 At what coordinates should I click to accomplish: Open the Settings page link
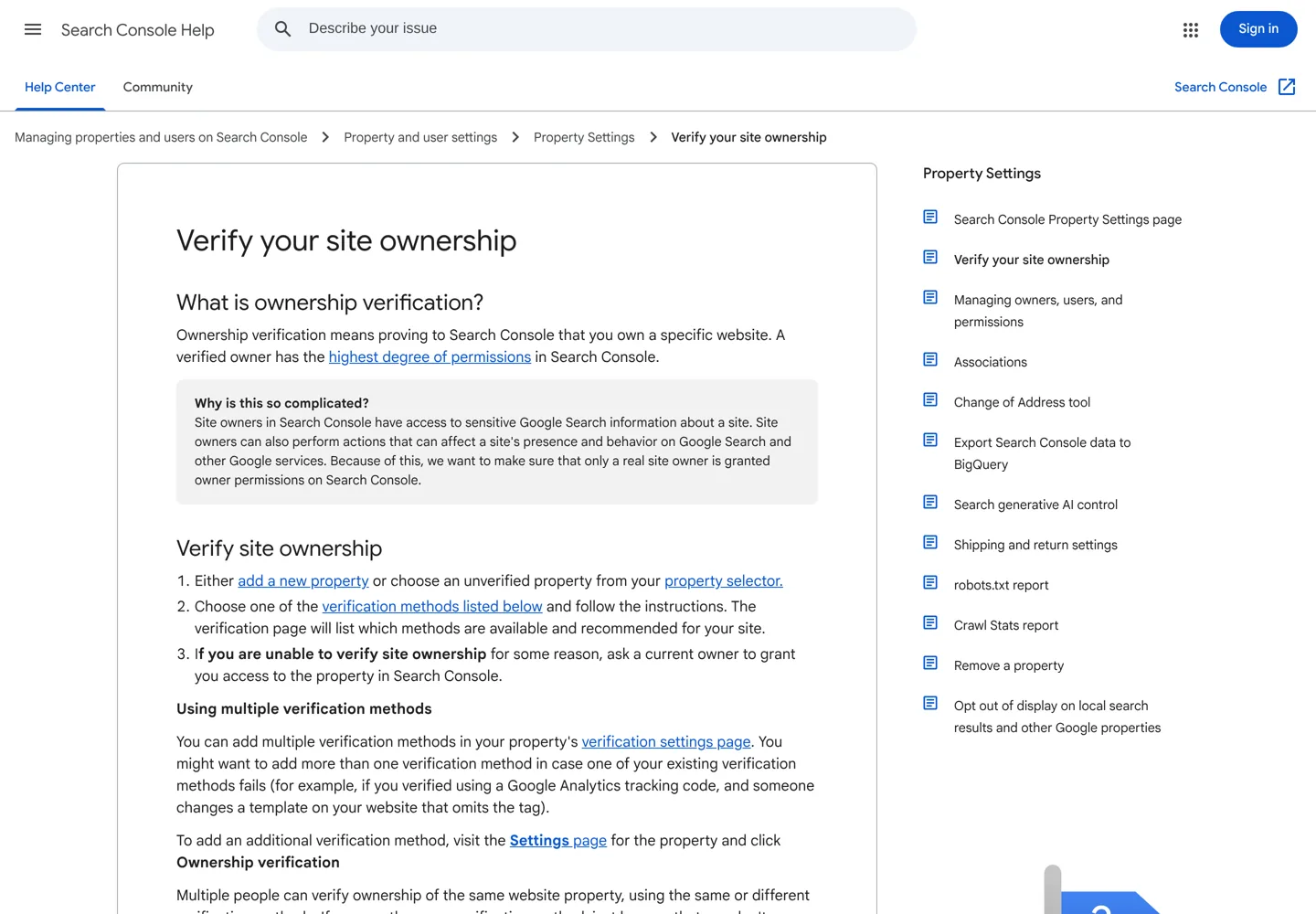[558, 841]
